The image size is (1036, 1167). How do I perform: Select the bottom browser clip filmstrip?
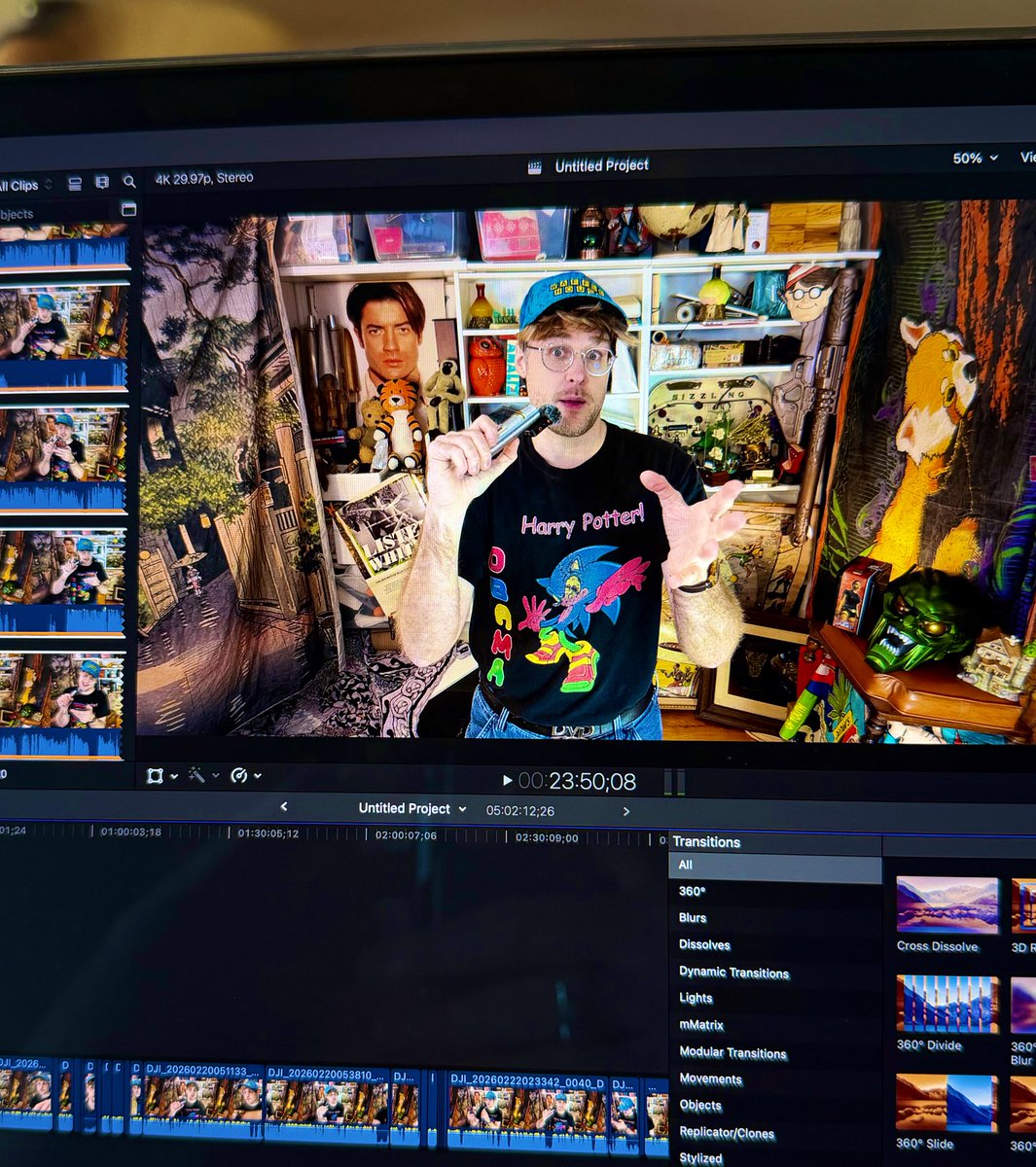coord(61,704)
